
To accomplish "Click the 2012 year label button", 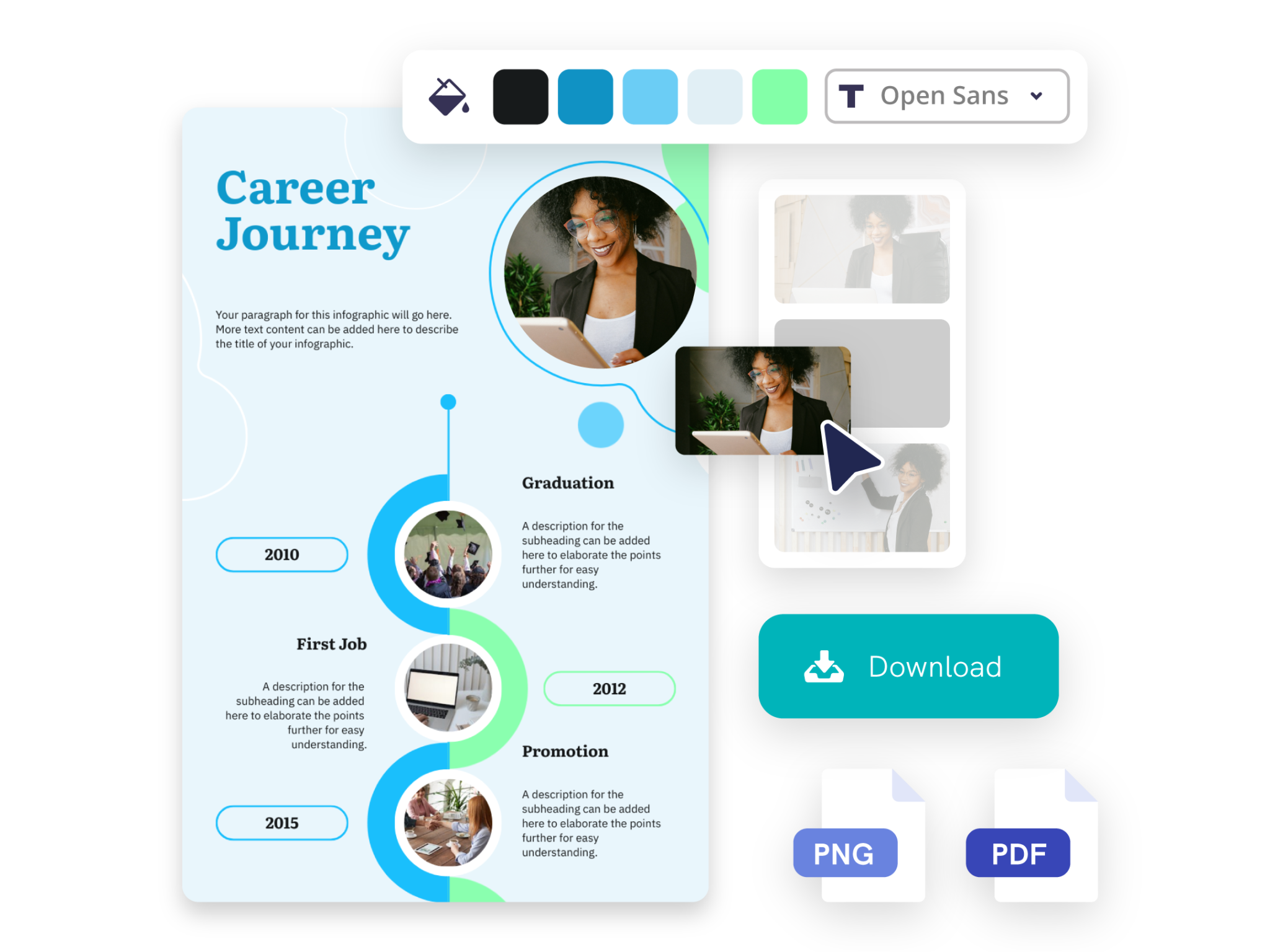I will (x=609, y=689).
